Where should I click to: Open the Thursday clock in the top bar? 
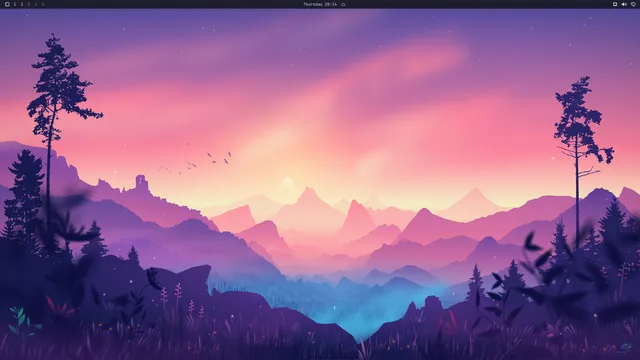320,4
